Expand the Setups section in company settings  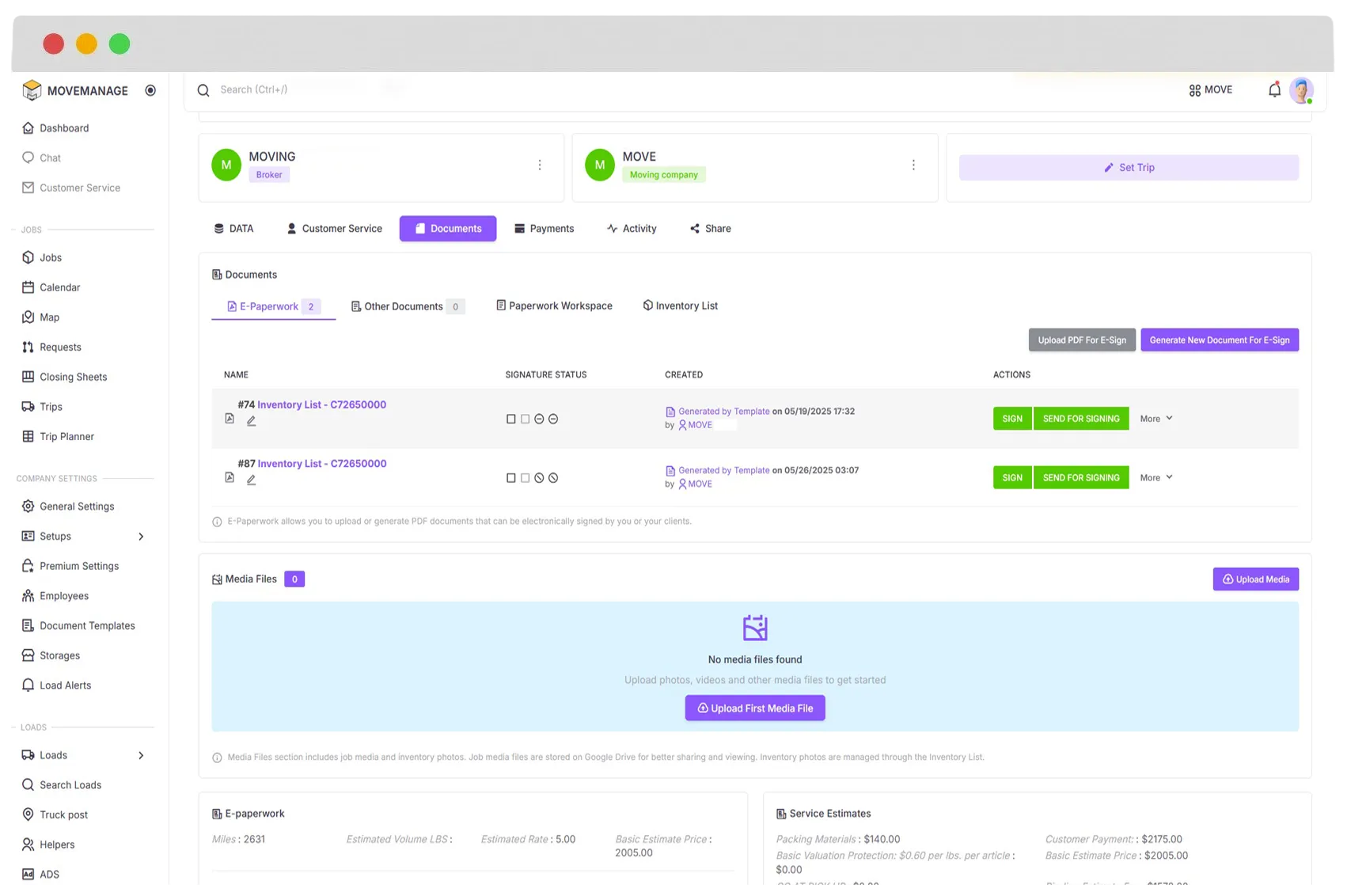click(141, 536)
